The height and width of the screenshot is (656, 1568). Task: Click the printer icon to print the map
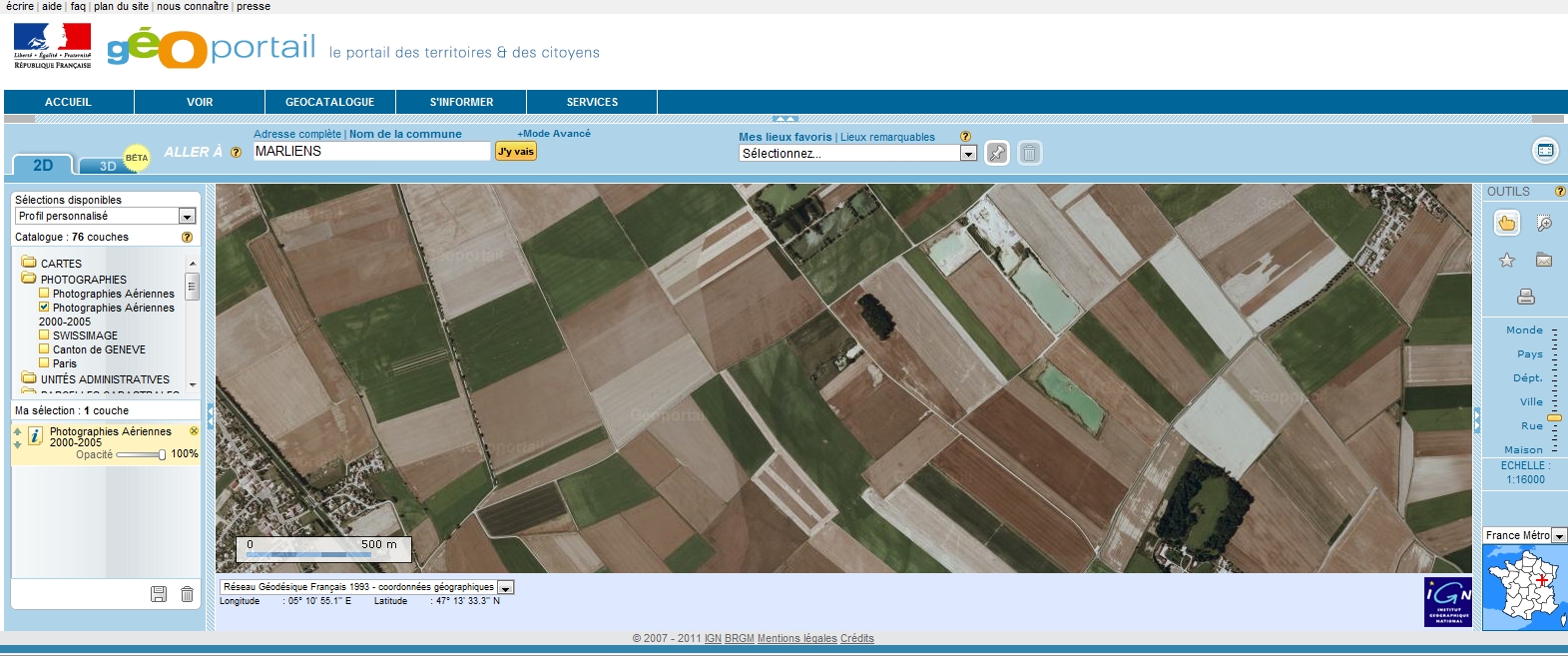click(x=1525, y=297)
